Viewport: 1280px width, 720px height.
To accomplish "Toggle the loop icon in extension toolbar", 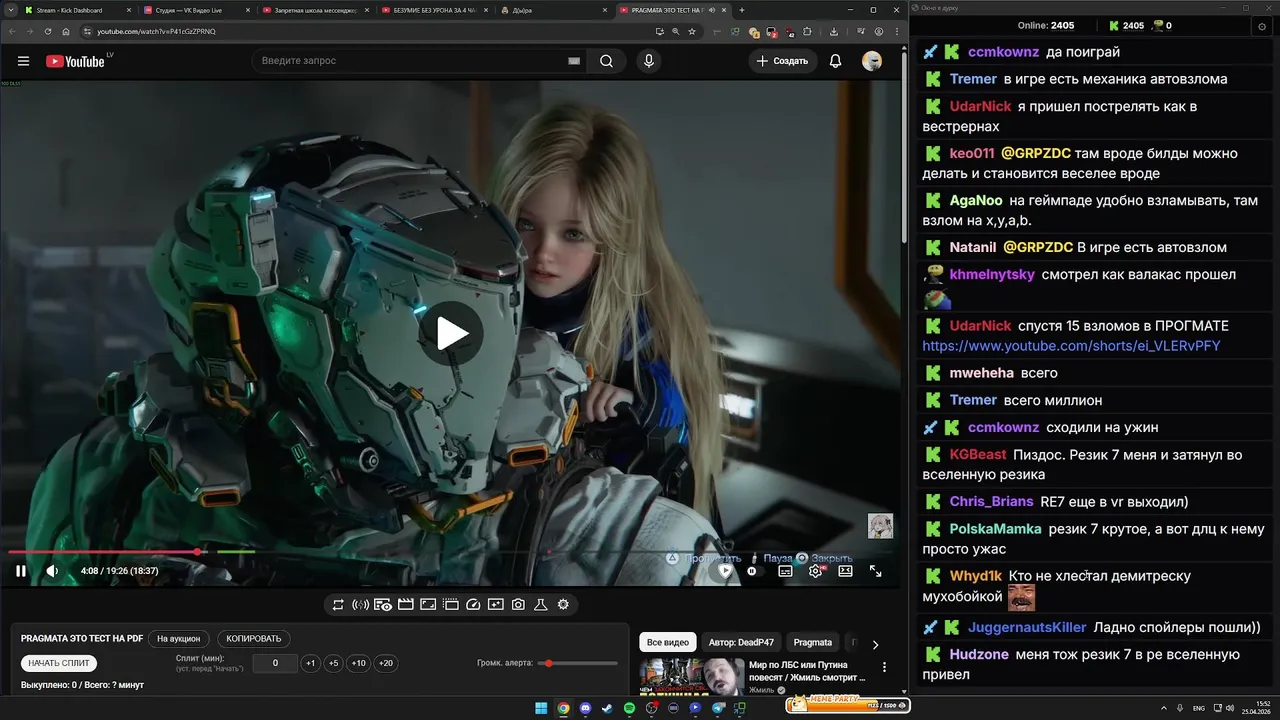I will tap(338, 604).
